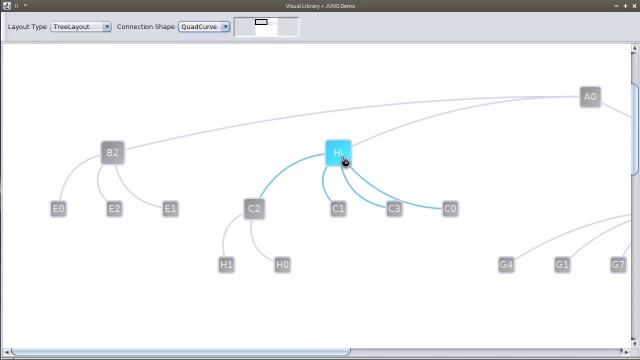
Task: Select the C3 node
Action: 394,209
